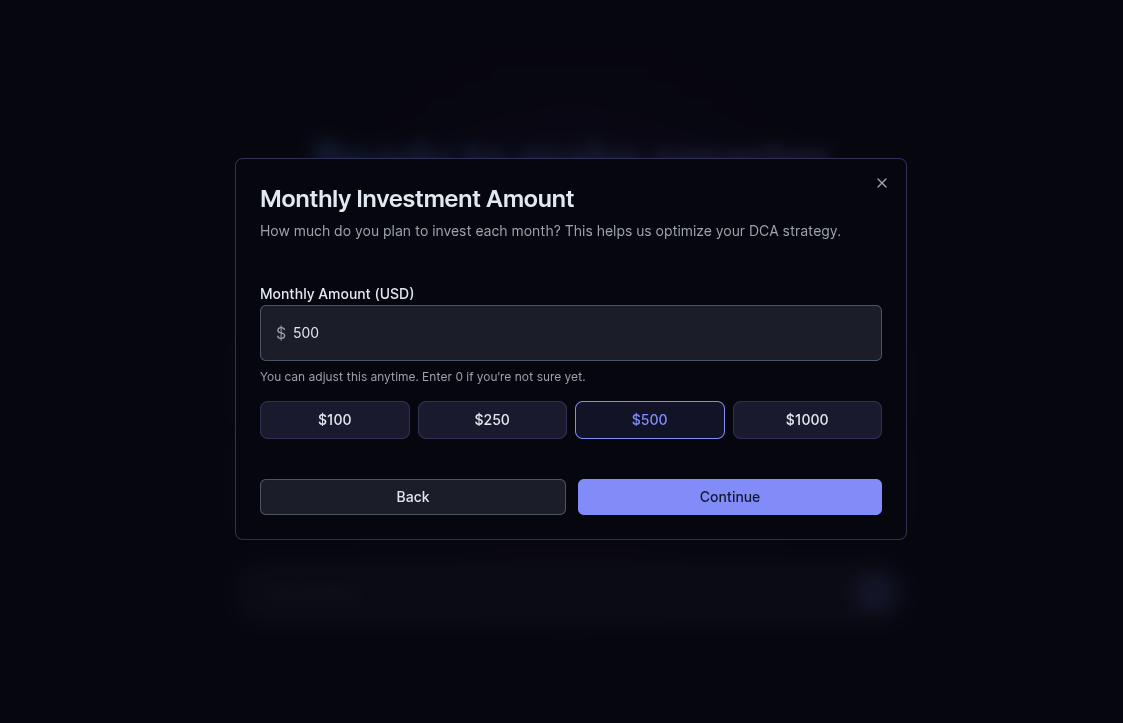
Task: Focus the Monthly Amount input showing 500
Action: [x=571, y=333]
